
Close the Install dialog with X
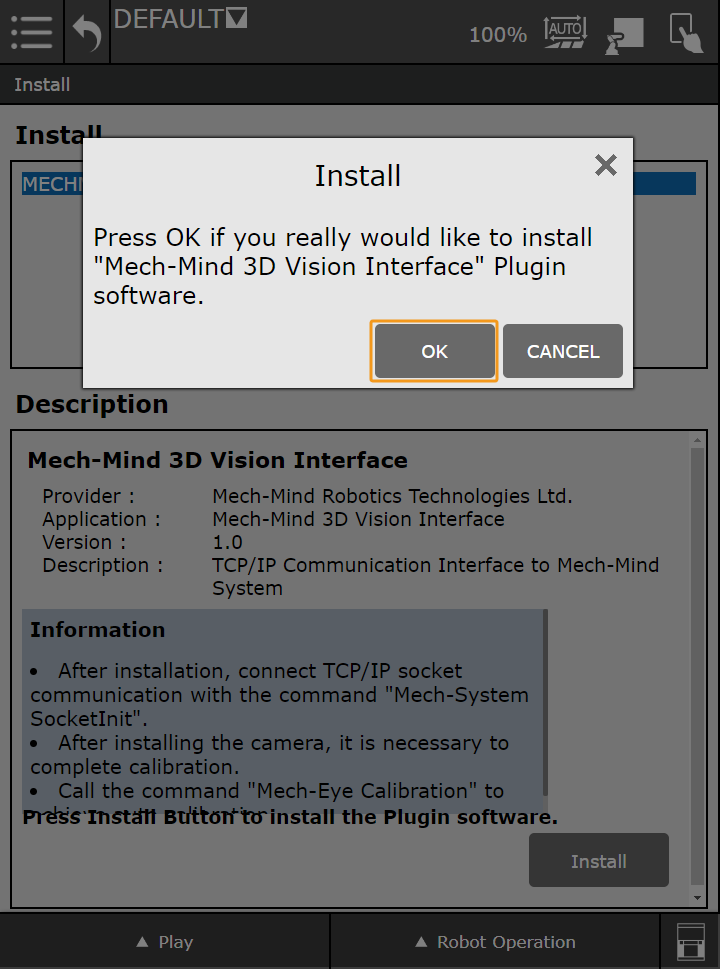pos(605,165)
